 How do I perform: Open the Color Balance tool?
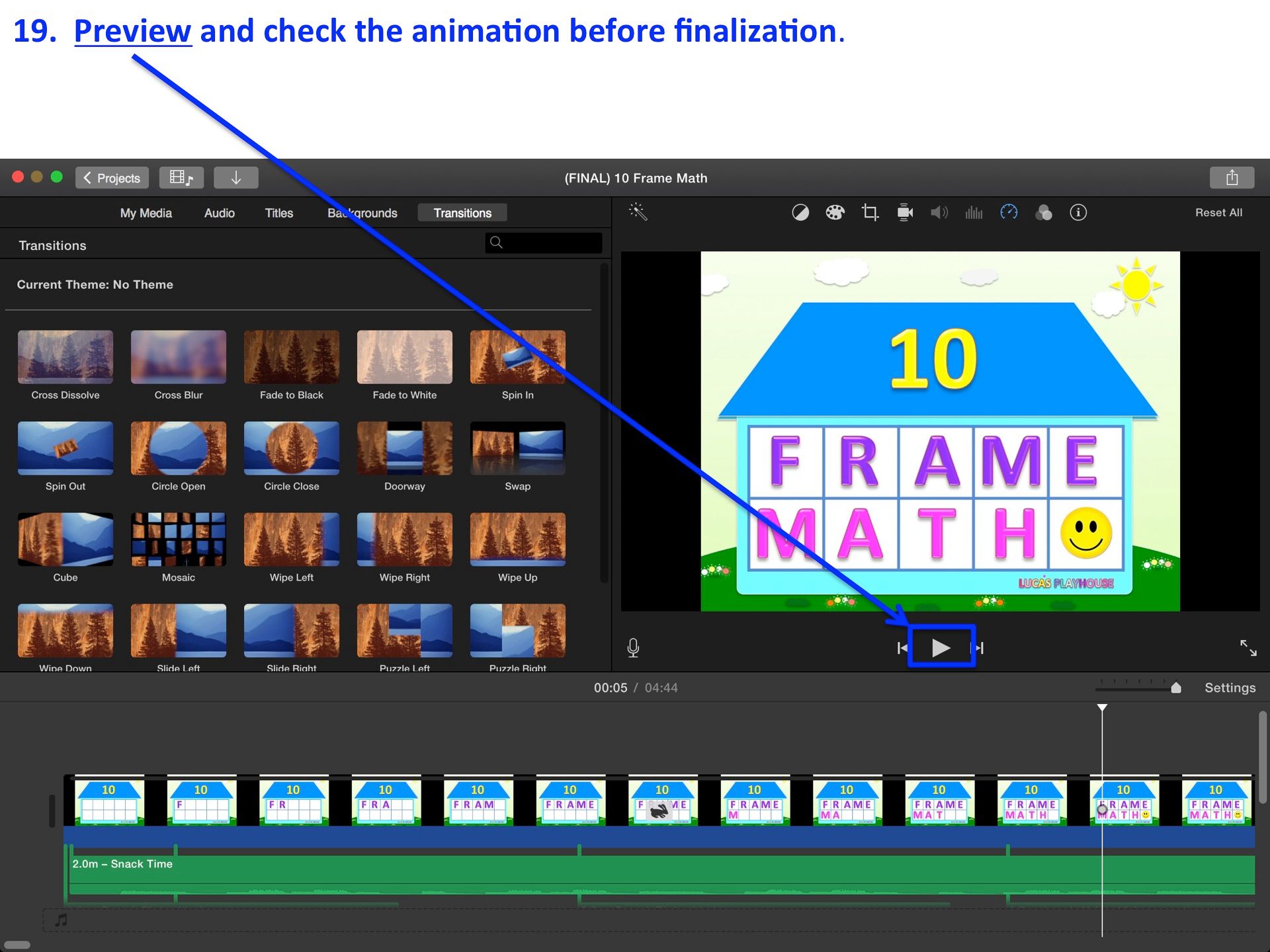800,212
